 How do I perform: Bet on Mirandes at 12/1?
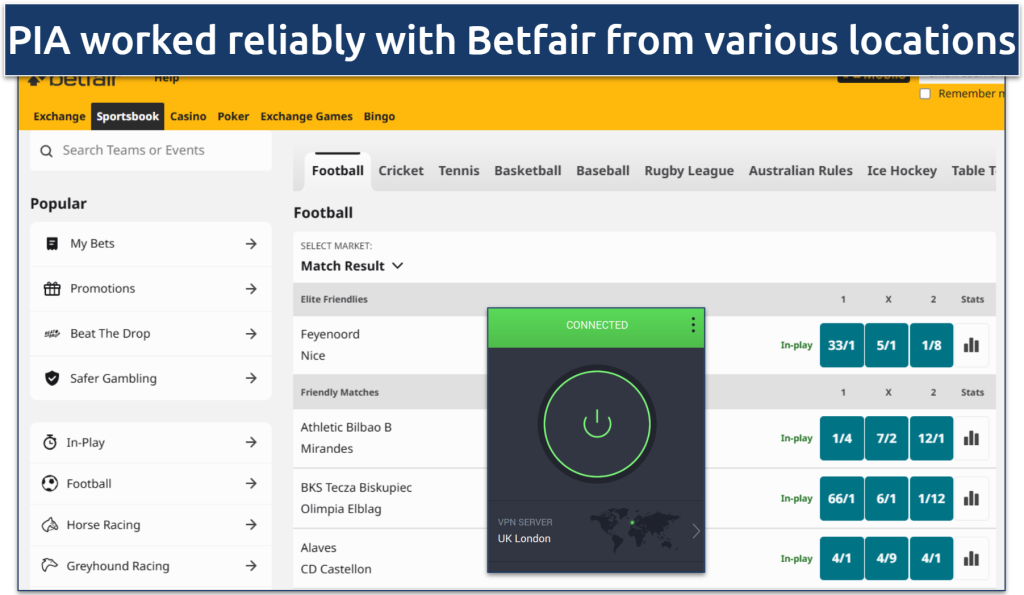(931, 438)
